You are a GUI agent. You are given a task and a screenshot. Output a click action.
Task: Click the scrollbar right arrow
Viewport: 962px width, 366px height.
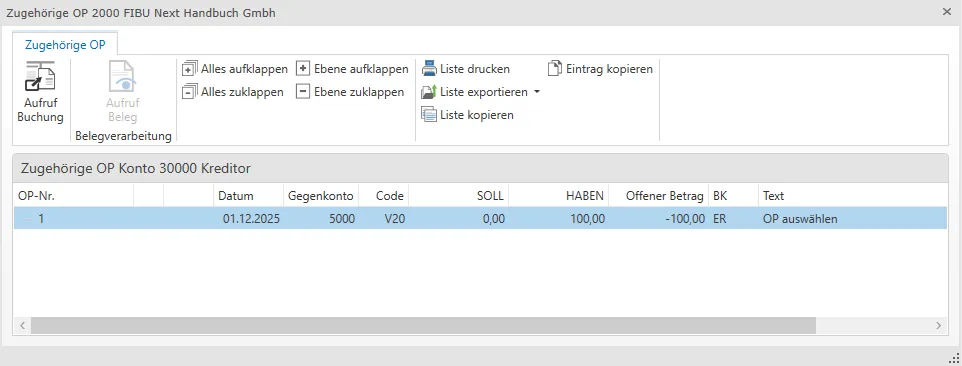coord(938,325)
